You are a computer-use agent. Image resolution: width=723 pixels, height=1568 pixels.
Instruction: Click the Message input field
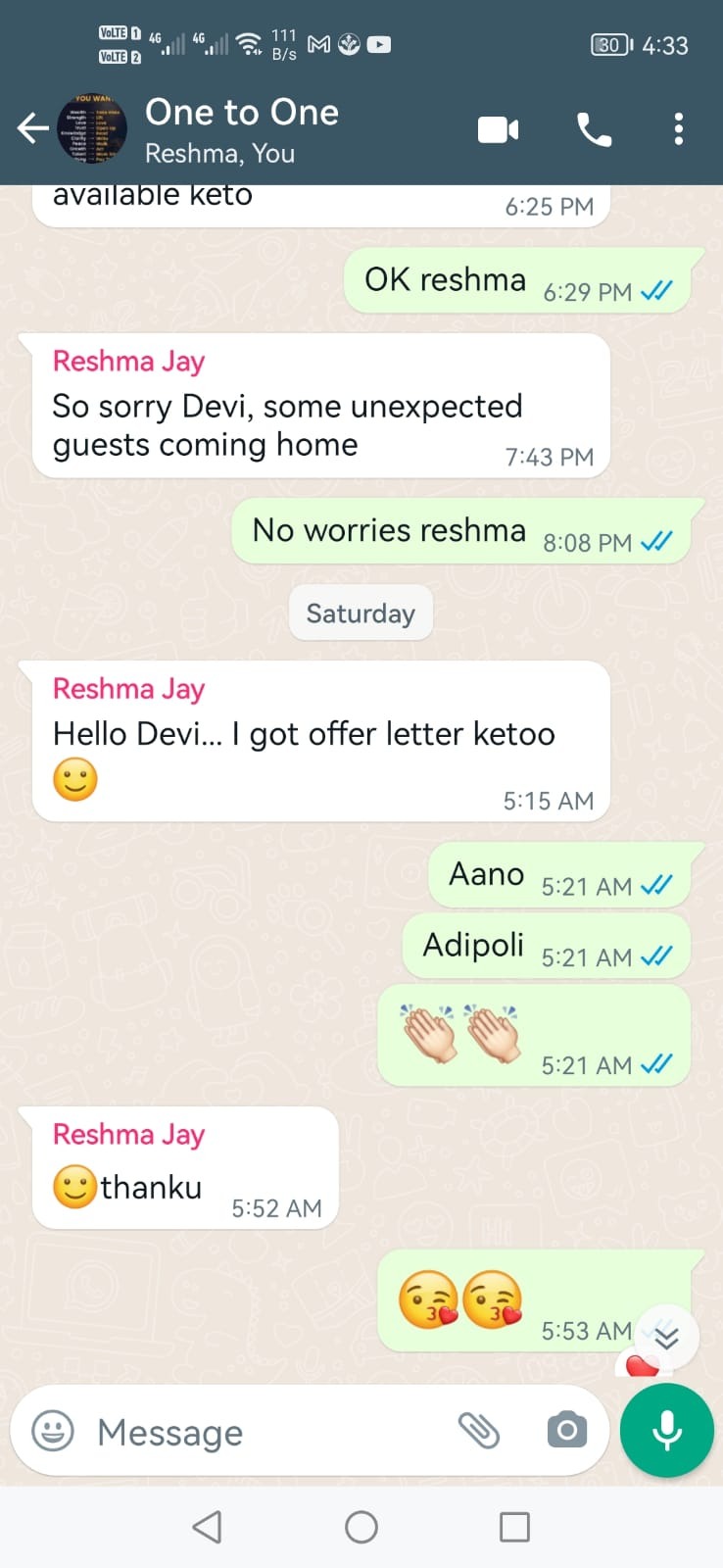[265, 1432]
